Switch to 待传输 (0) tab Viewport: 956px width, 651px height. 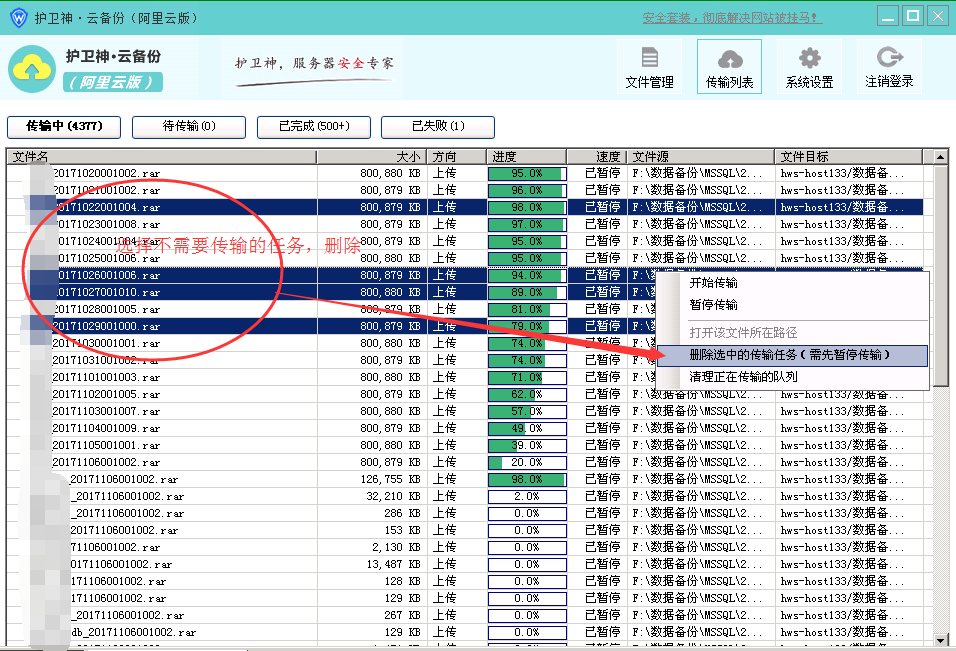(x=189, y=127)
